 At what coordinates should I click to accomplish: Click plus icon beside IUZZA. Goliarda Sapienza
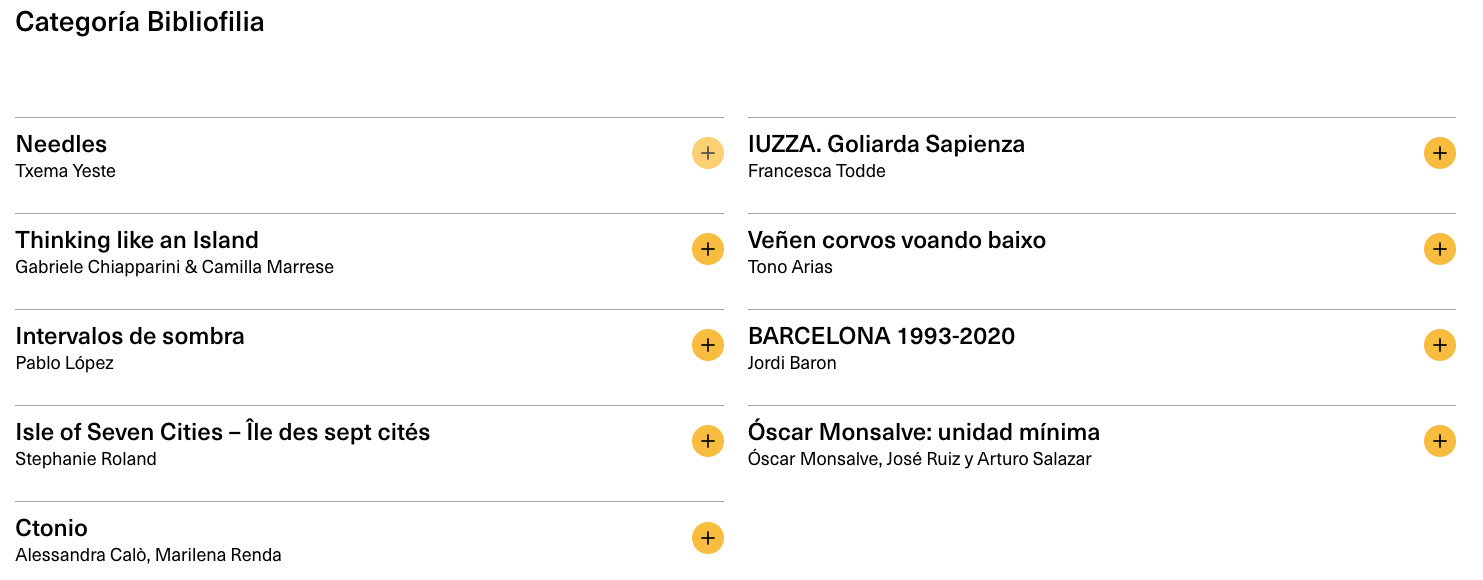pyautogui.click(x=1439, y=153)
